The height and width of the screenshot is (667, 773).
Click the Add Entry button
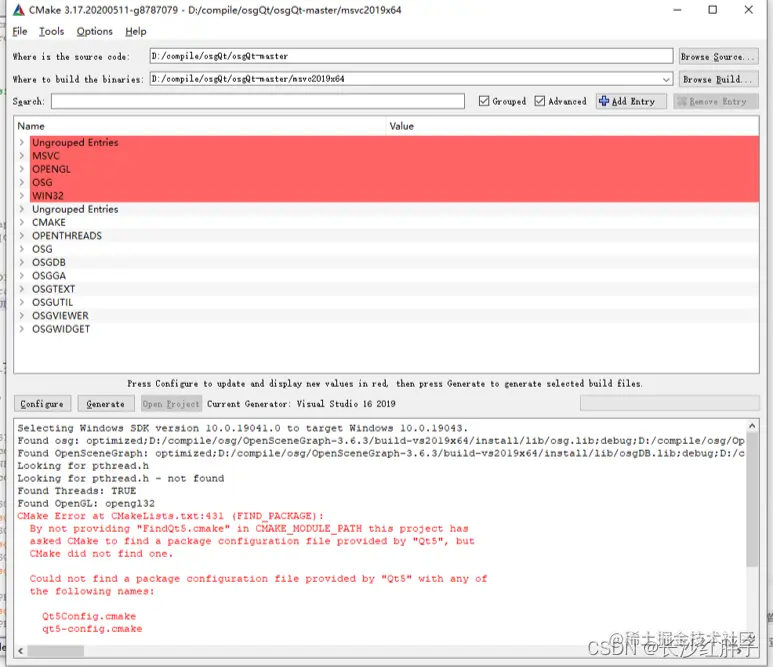coord(631,102)
